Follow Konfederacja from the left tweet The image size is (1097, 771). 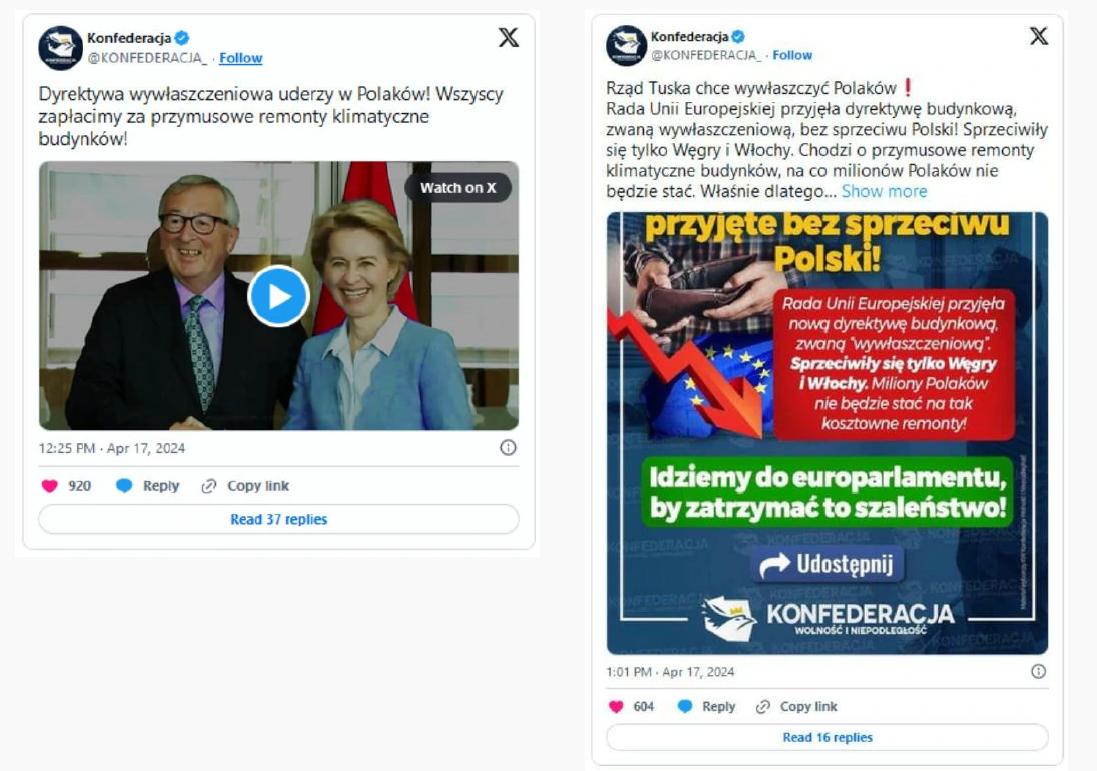click(241, 58)
